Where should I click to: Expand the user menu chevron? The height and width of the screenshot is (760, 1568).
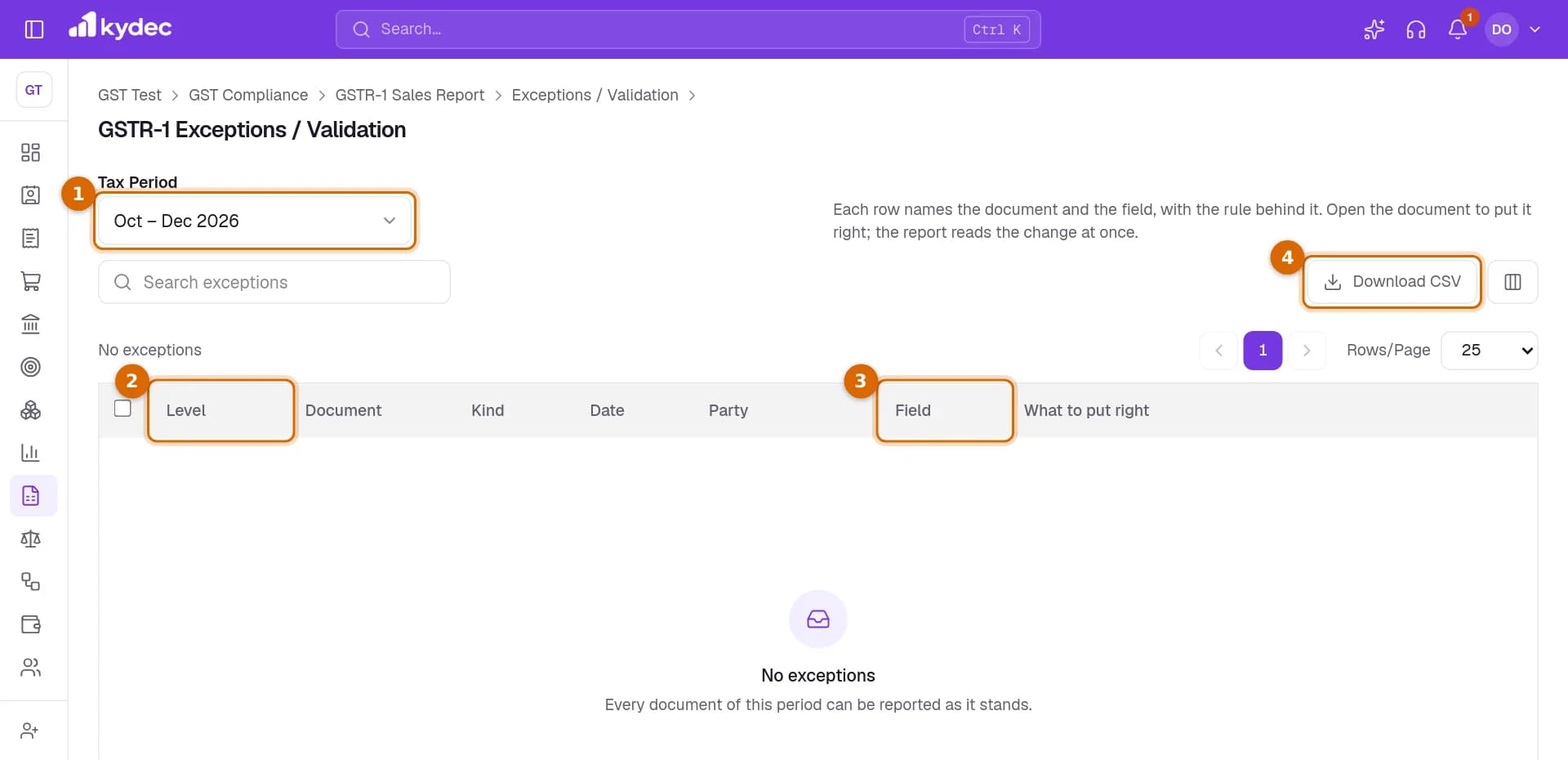pos(1535,29)
